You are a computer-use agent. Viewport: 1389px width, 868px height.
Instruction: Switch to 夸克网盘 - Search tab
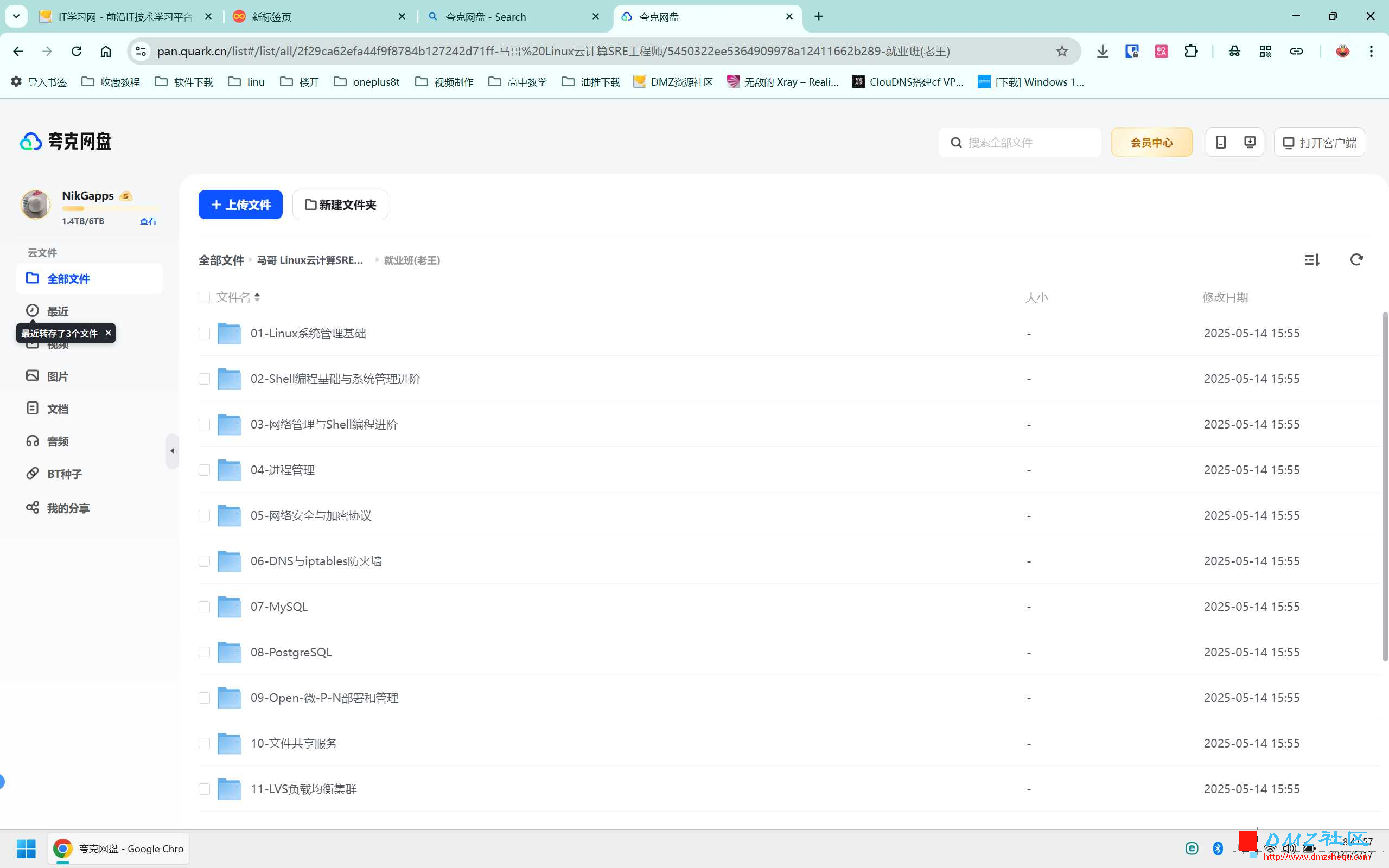[x=514, y=17]
